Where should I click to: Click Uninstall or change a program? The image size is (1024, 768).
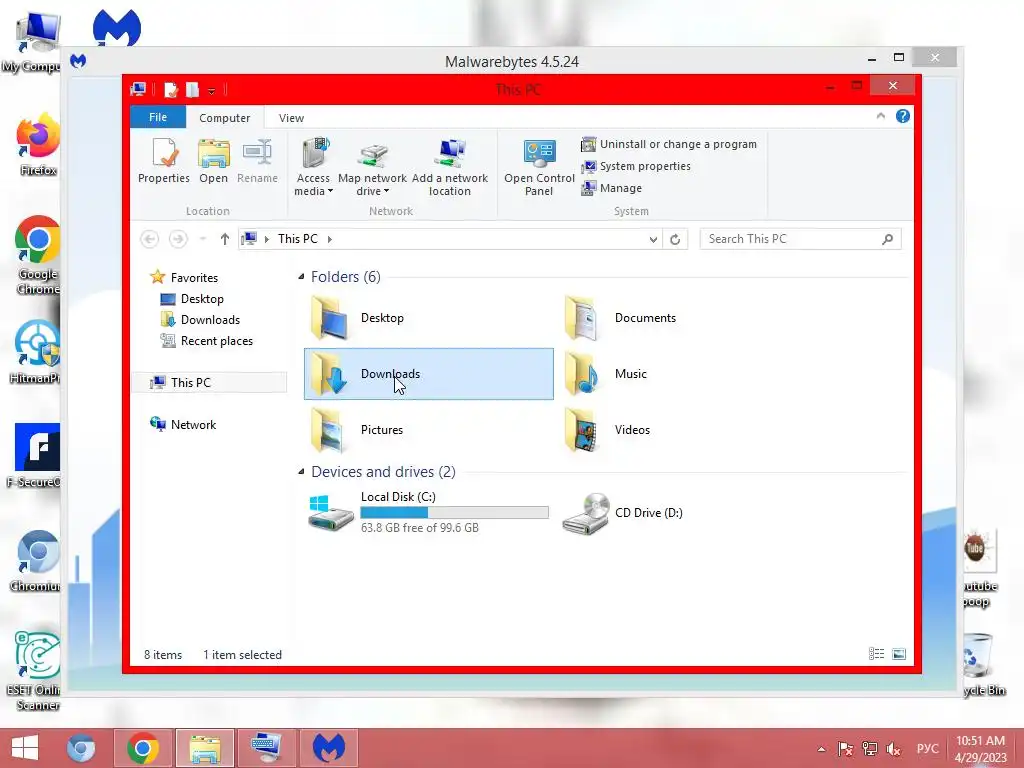[x=669, y=144]
